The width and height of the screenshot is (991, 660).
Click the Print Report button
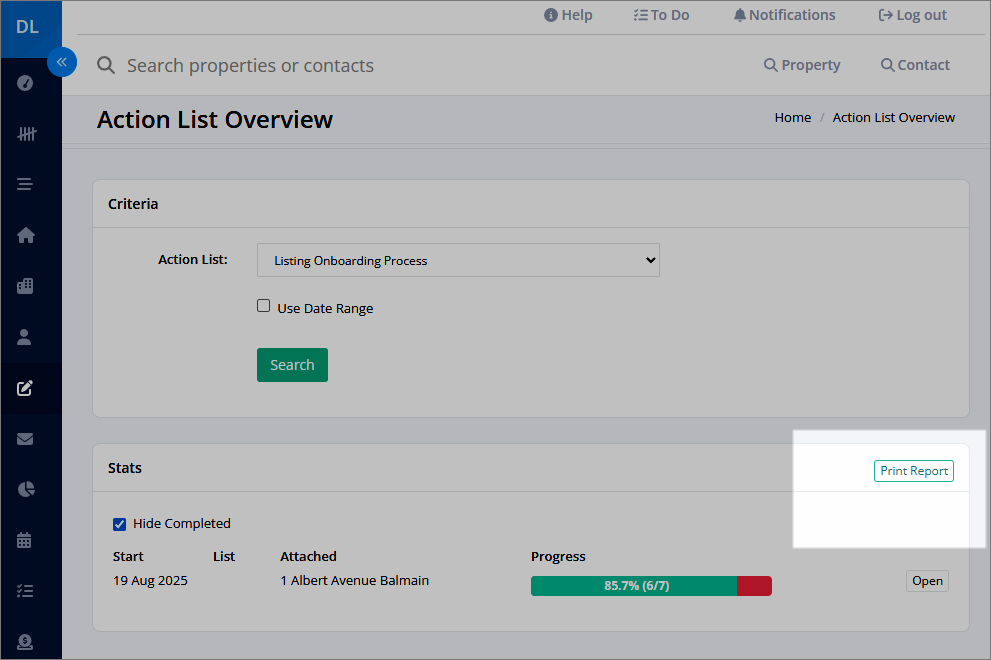coord(914,471)
